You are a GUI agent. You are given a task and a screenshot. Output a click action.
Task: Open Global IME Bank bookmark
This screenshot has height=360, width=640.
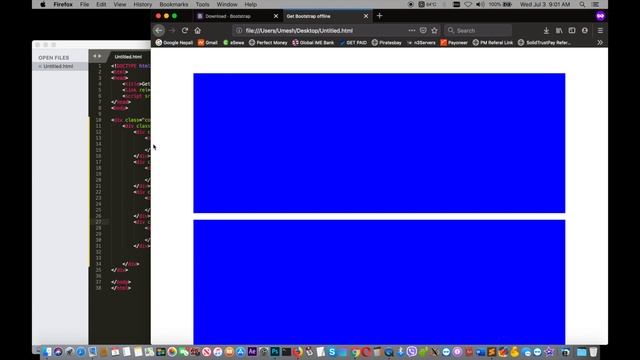coord(313,42)
